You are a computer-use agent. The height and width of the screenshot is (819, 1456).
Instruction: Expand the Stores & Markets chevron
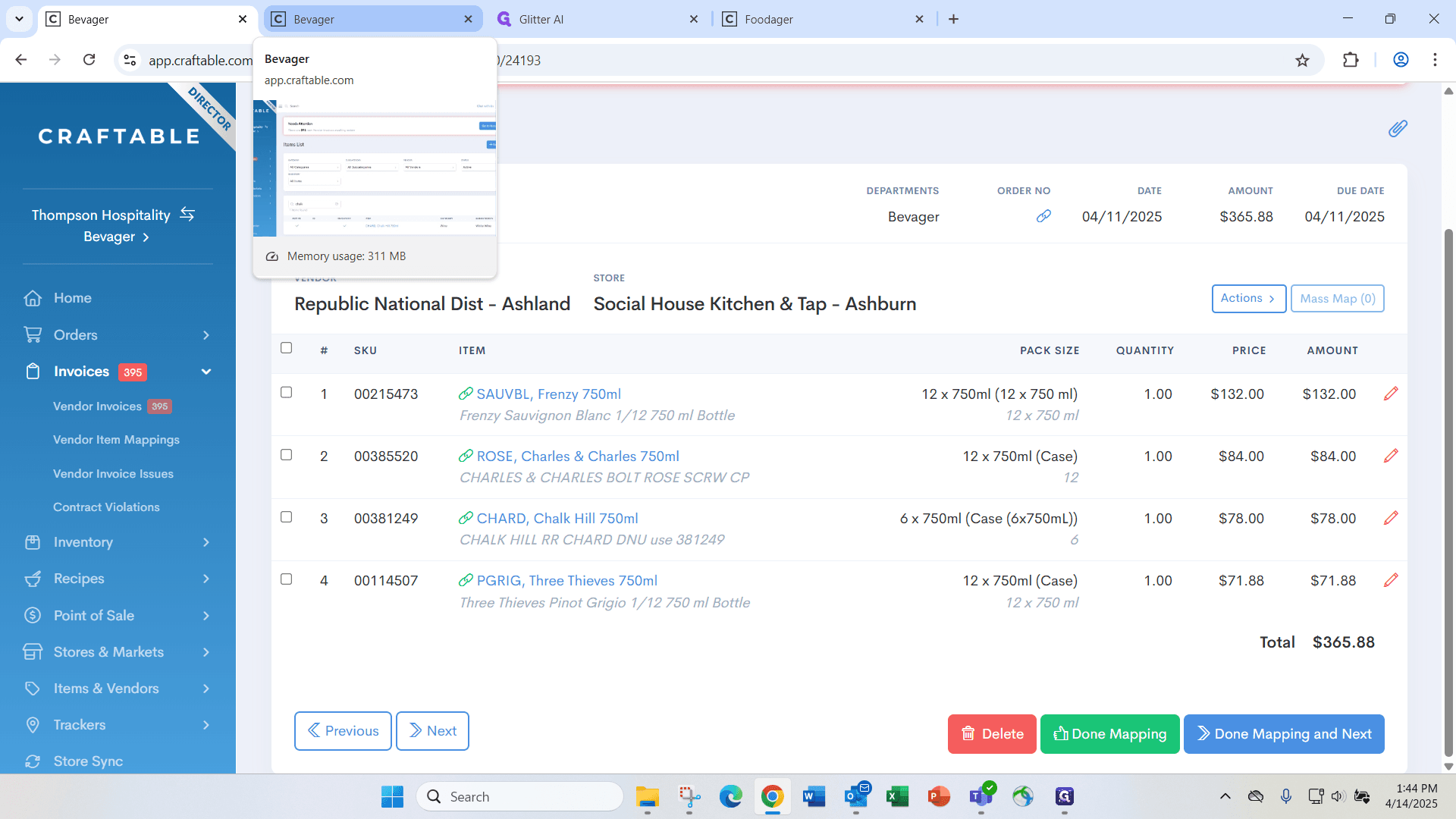[x=206, y=652]
